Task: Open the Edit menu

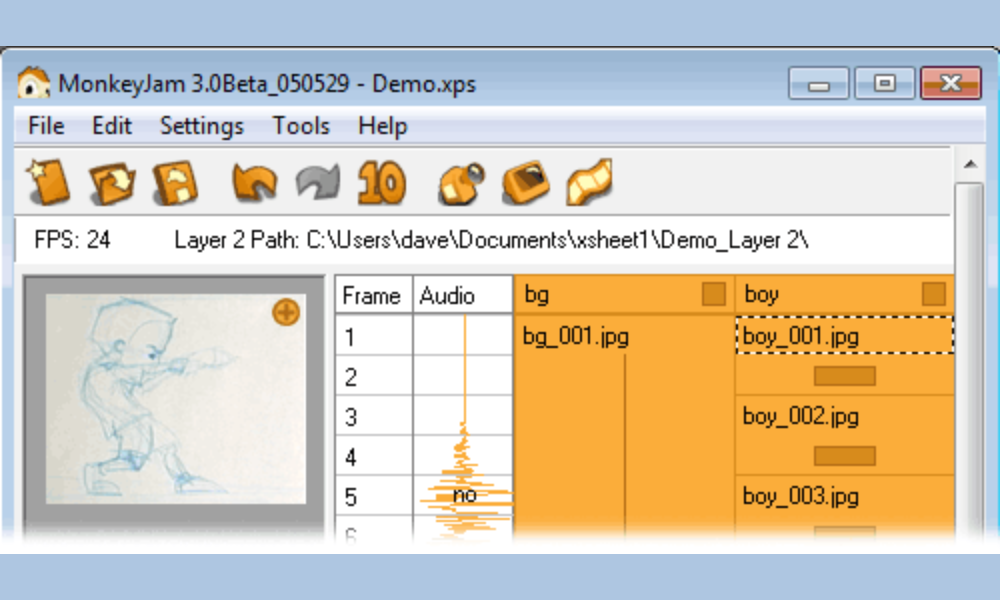Action: [x=112, y=126]
